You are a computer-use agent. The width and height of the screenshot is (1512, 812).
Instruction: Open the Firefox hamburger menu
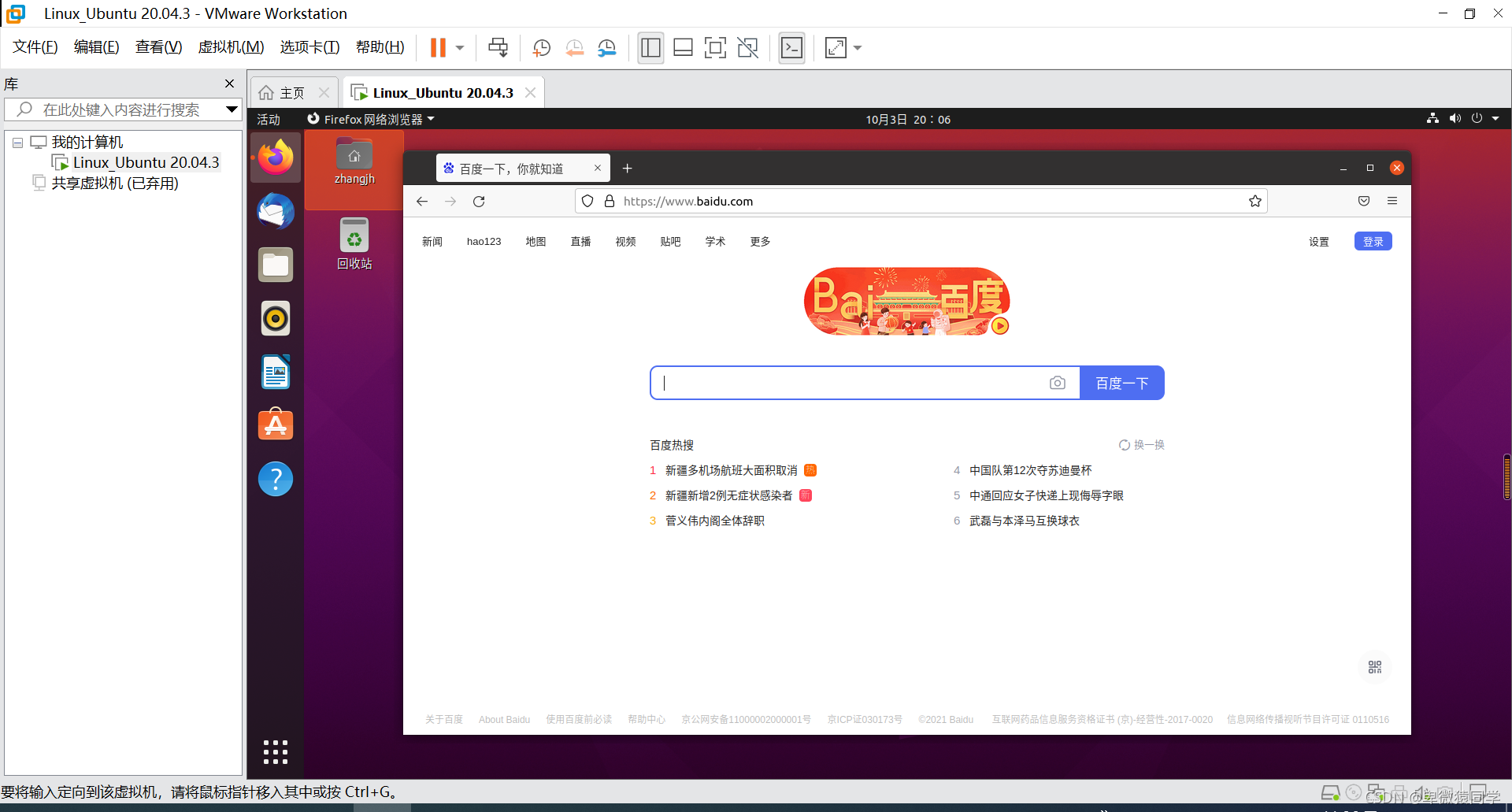pos(1392,202)
